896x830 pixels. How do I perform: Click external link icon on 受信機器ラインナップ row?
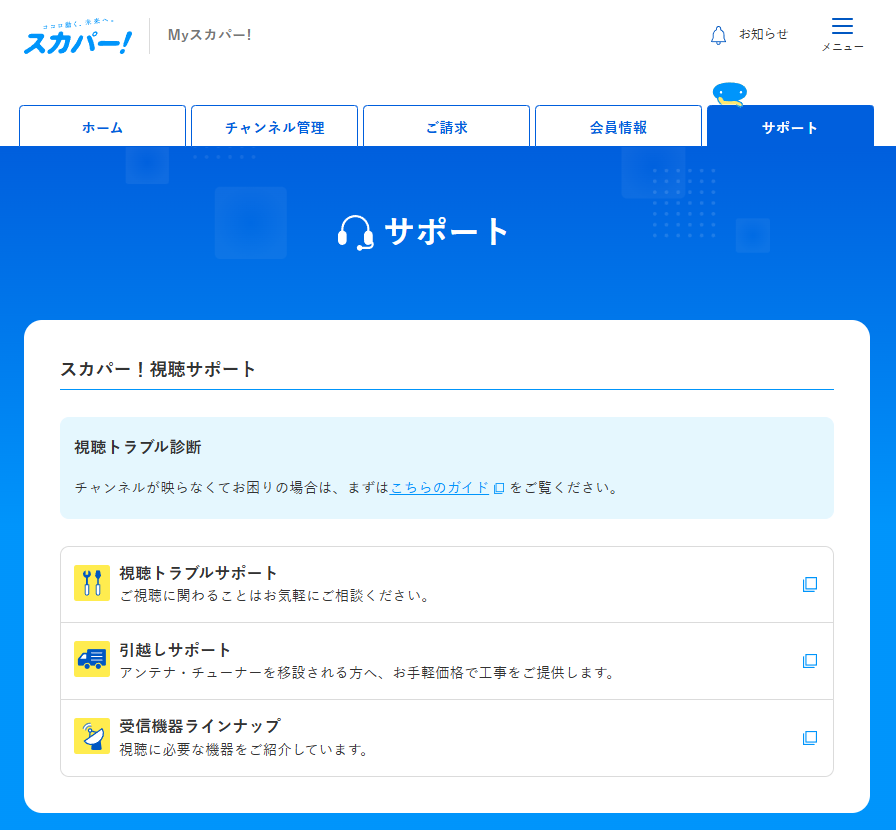coord(810,738)
